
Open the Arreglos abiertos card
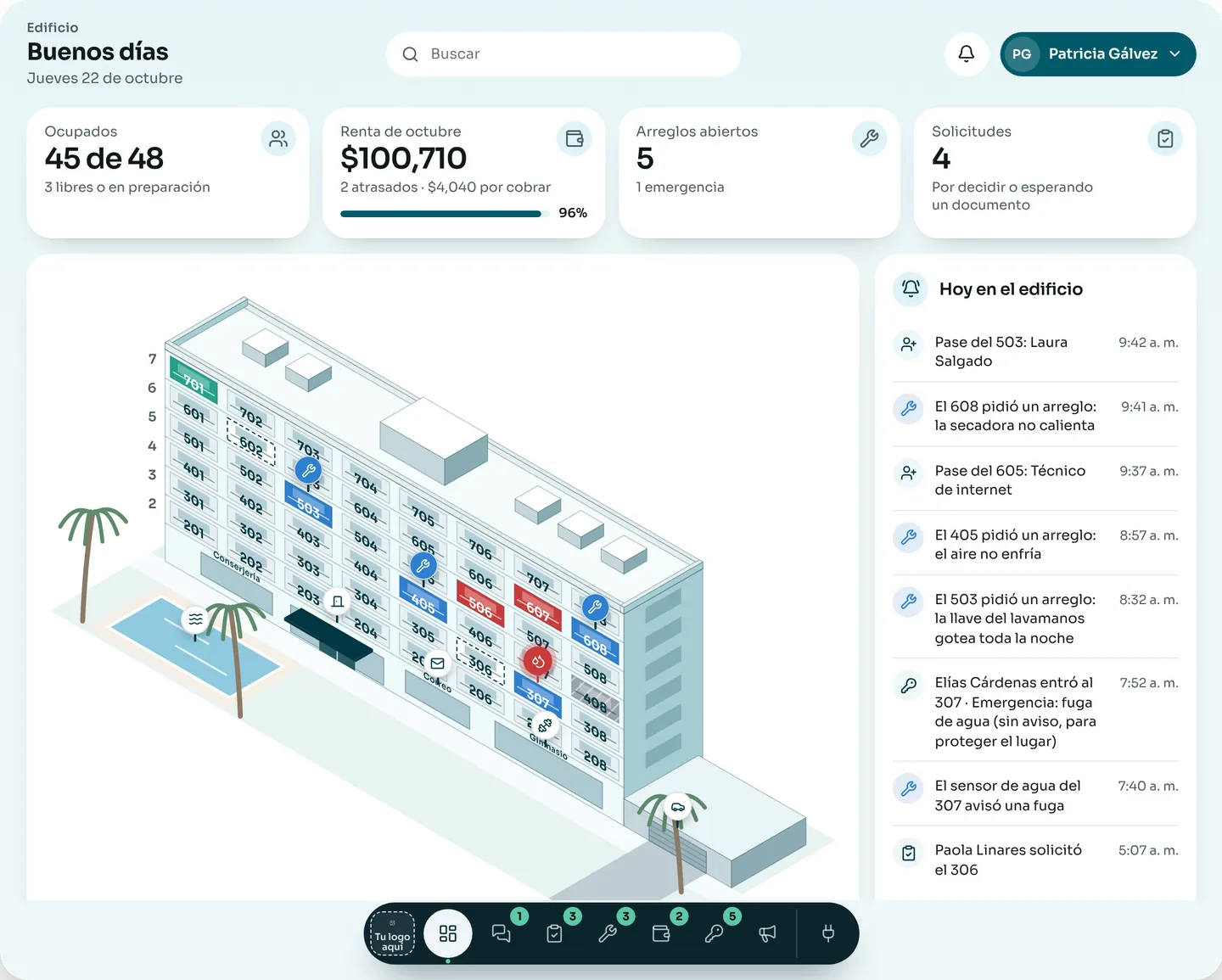coord(760,172)
